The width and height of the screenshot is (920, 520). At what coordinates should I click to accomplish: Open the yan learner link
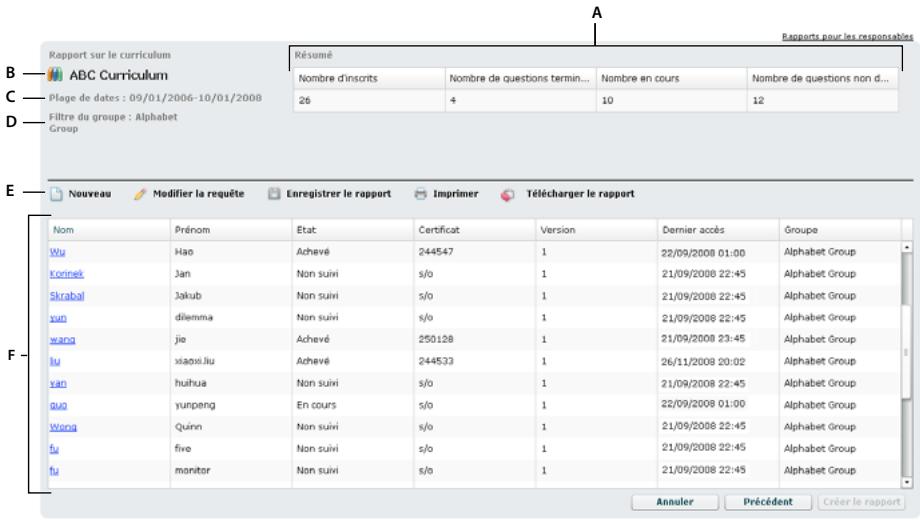pyautogui.click(x=58, y=383)
